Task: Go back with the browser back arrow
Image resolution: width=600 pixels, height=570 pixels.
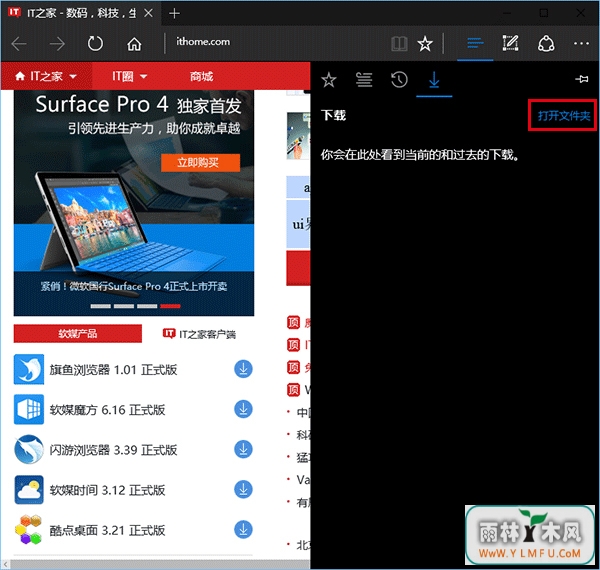Action: [x=19, y=44]
